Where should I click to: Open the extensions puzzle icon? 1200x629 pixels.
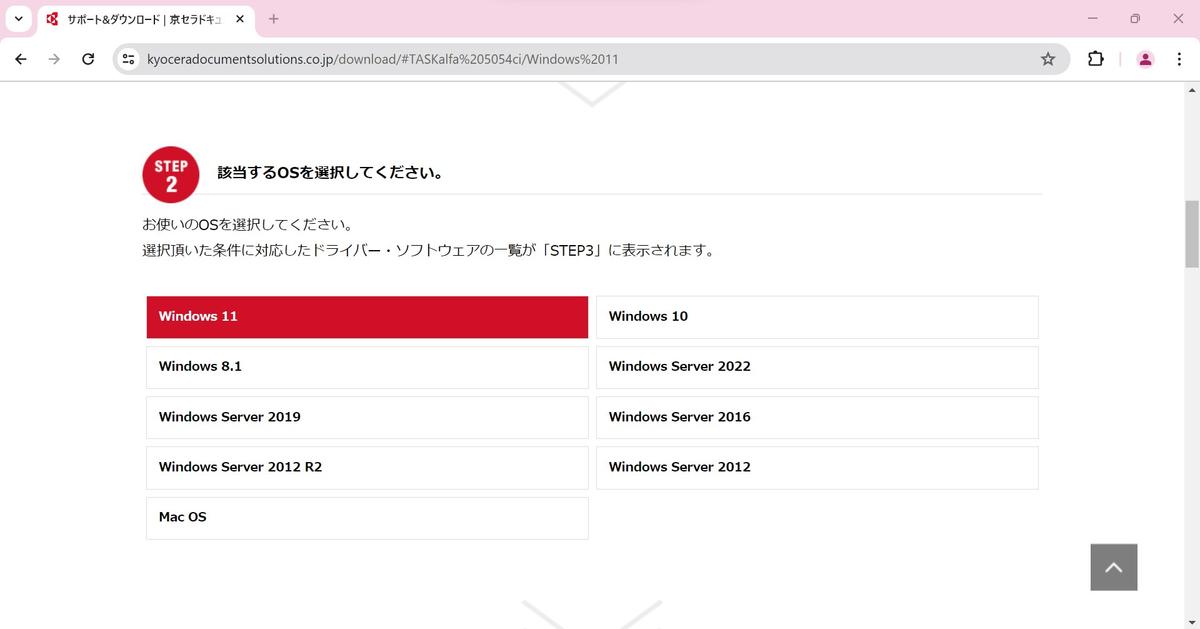(x=1096, y=59)
